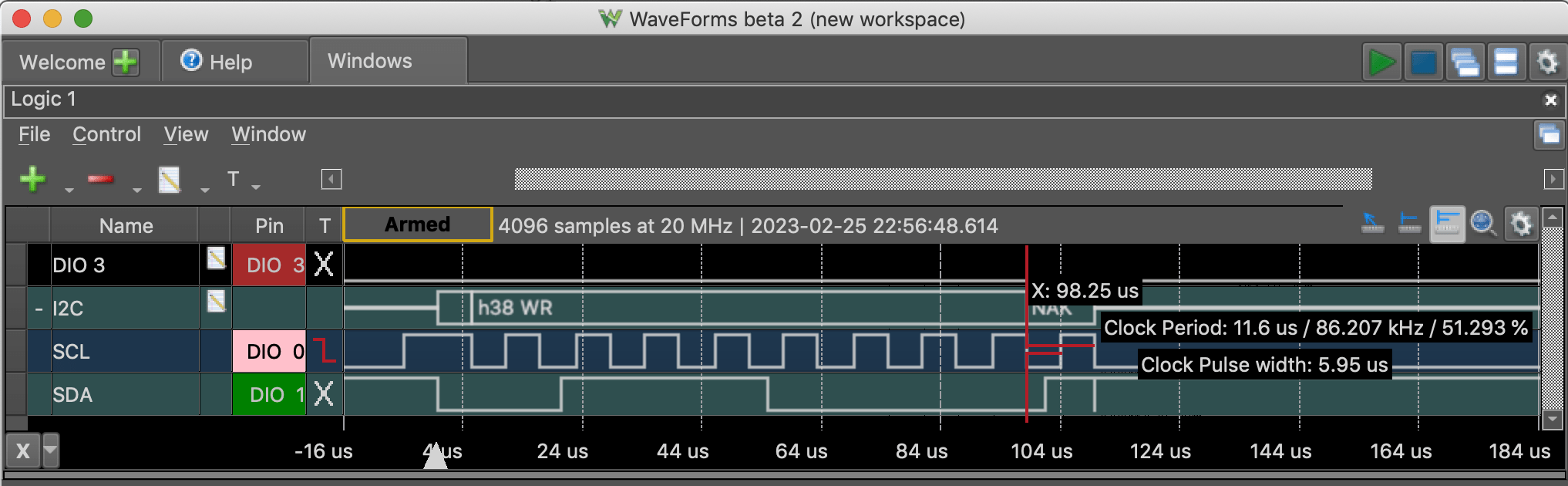This screenshot has height=486, width=1568.
Task: Open the View menu
Action: coord(186,134)
